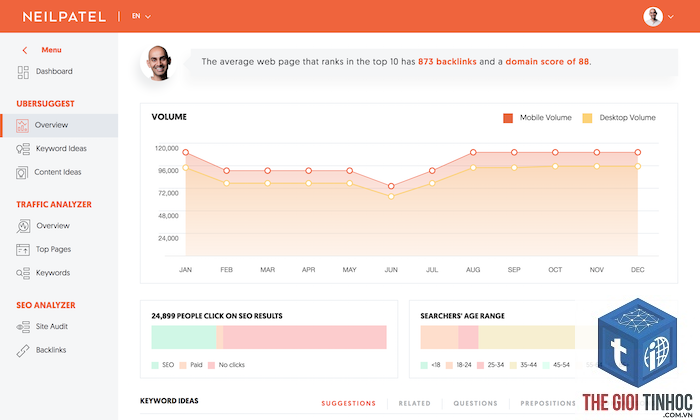
Task: Click the Keywords search-list icon
Action: 23,273
